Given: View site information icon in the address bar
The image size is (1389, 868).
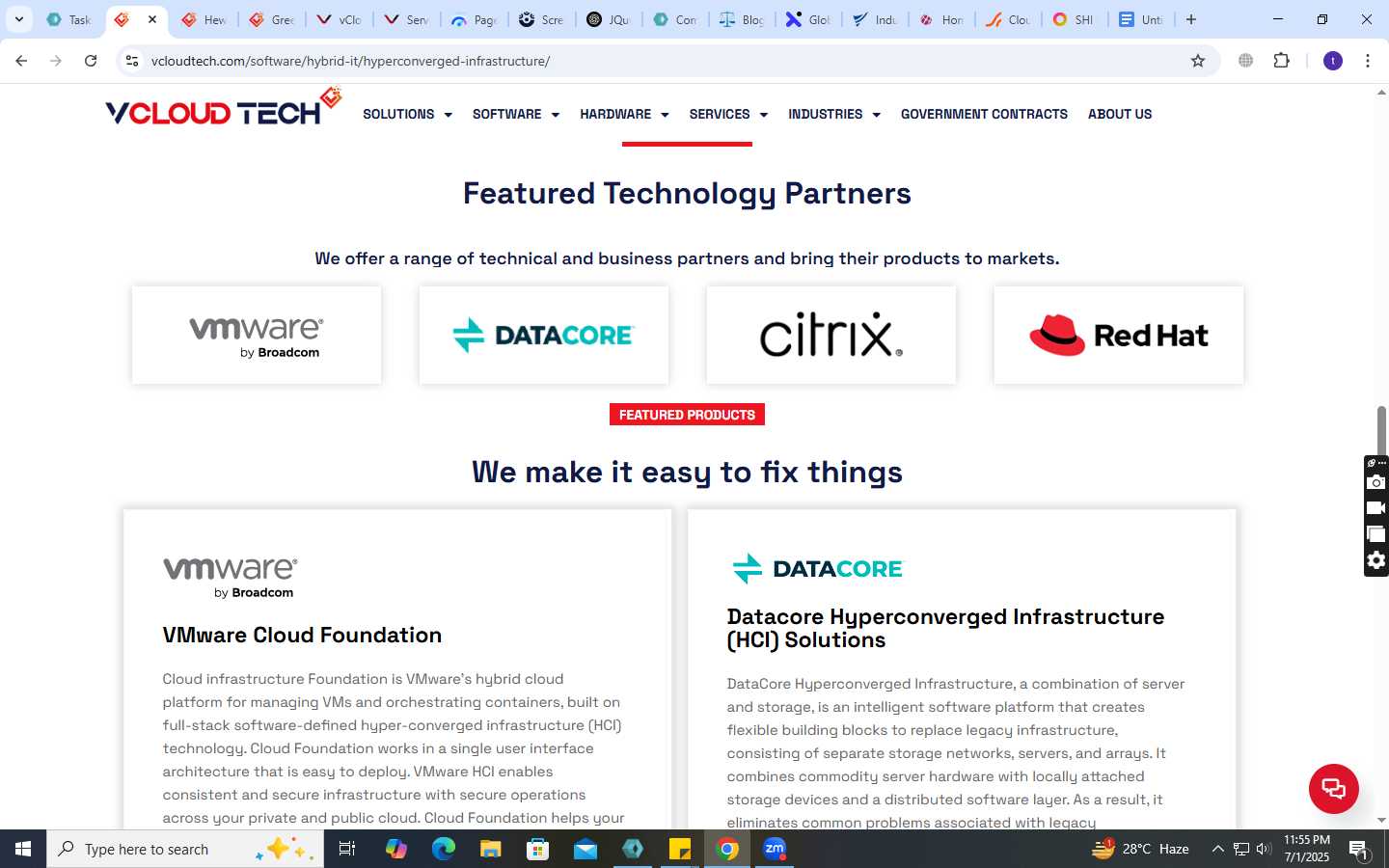Looking at the screenshot, I should point(132,61).
